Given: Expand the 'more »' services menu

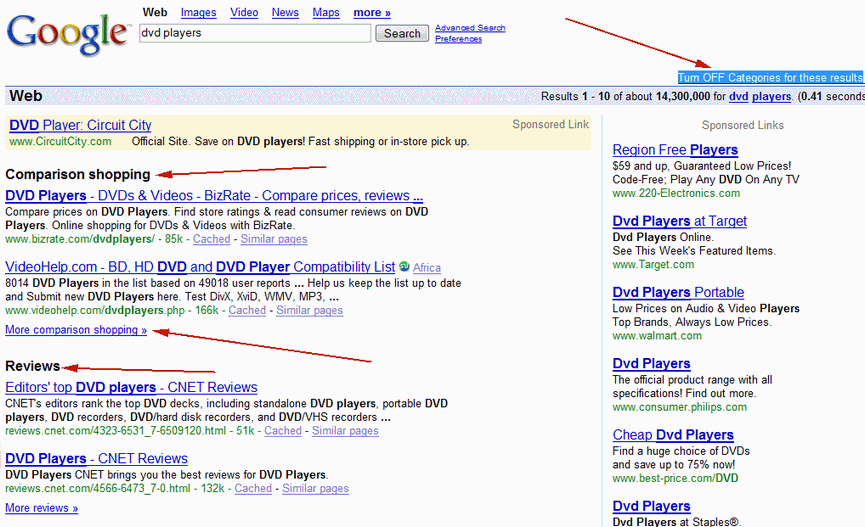Looking at the screenshot, I should click(372, 12).
